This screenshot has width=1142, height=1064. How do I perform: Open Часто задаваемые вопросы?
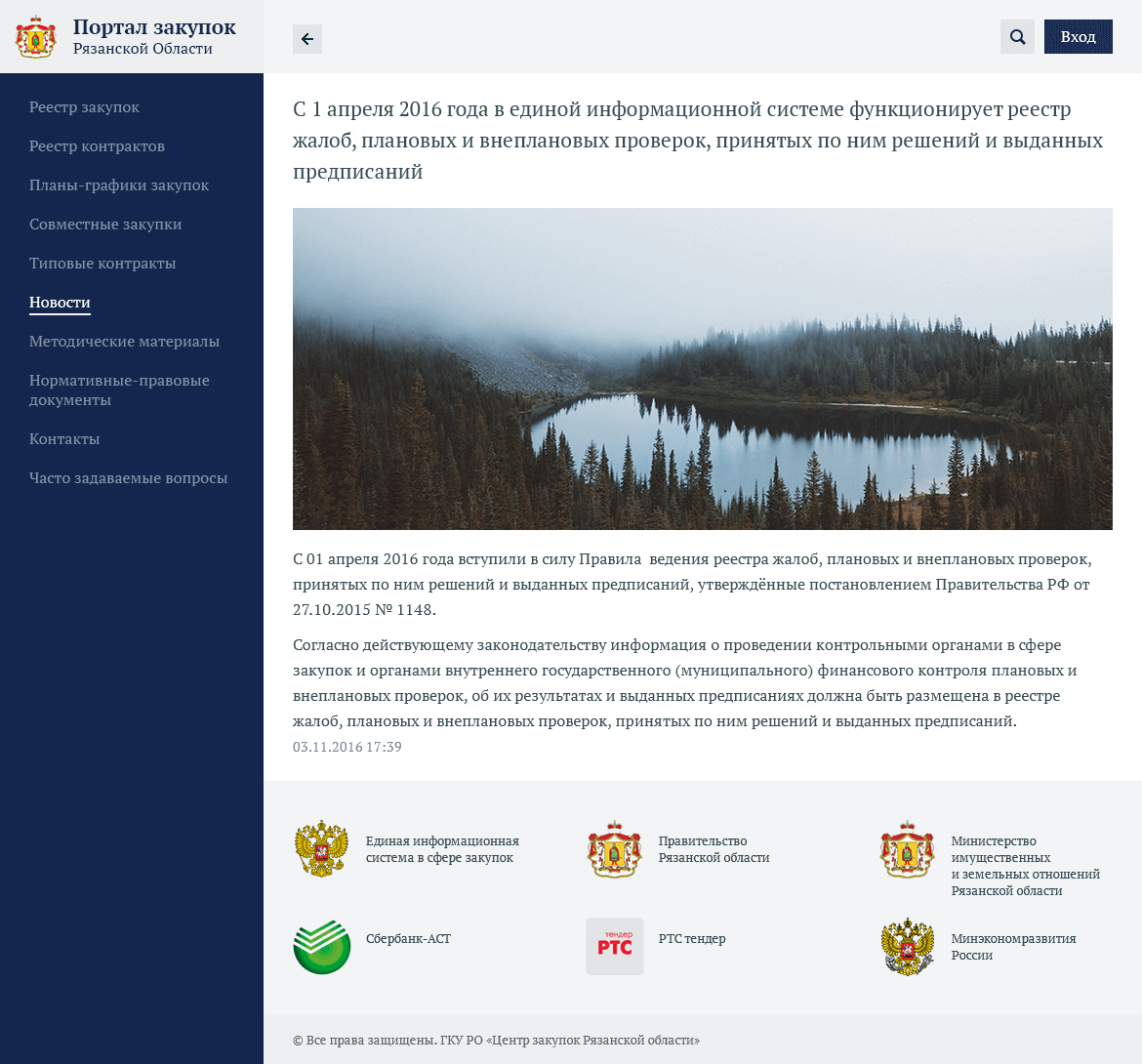[128, 478]
